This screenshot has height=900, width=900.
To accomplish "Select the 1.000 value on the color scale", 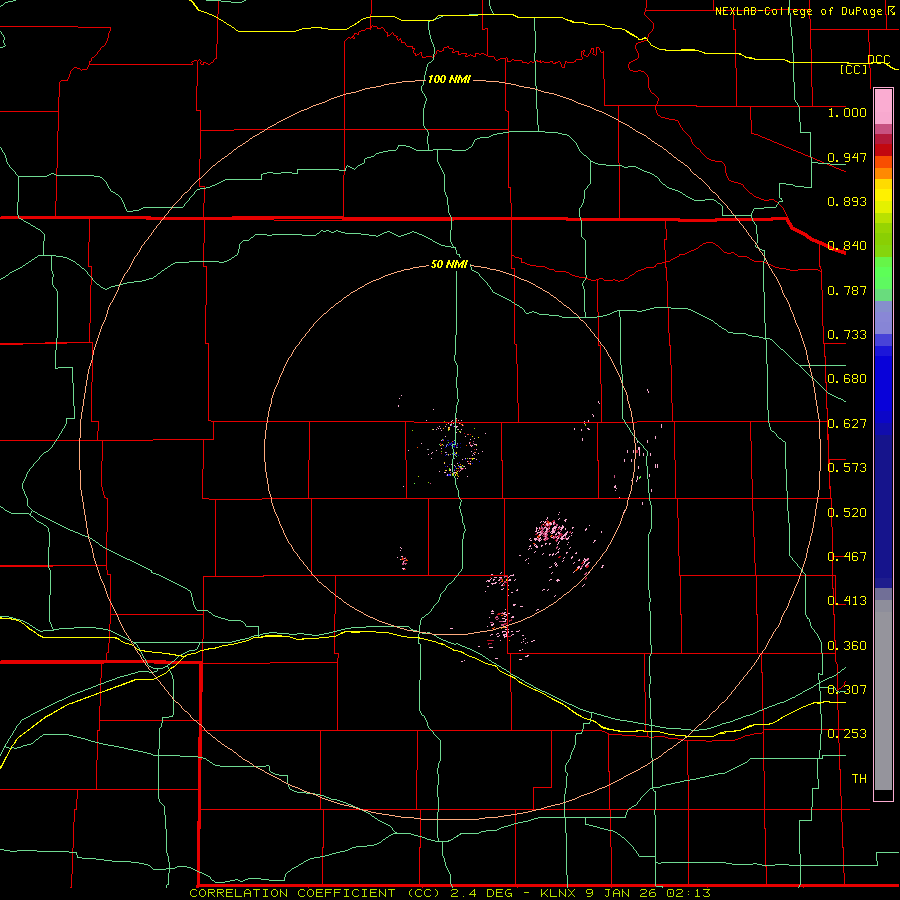I will [847, 112].
